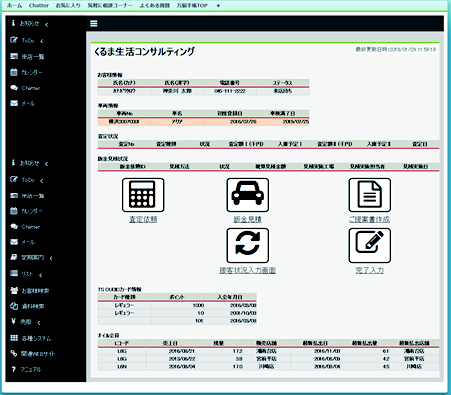Select oil row sold at 川崎店
Viewport: 451px width, 395px height.
[x=268, y=366]
